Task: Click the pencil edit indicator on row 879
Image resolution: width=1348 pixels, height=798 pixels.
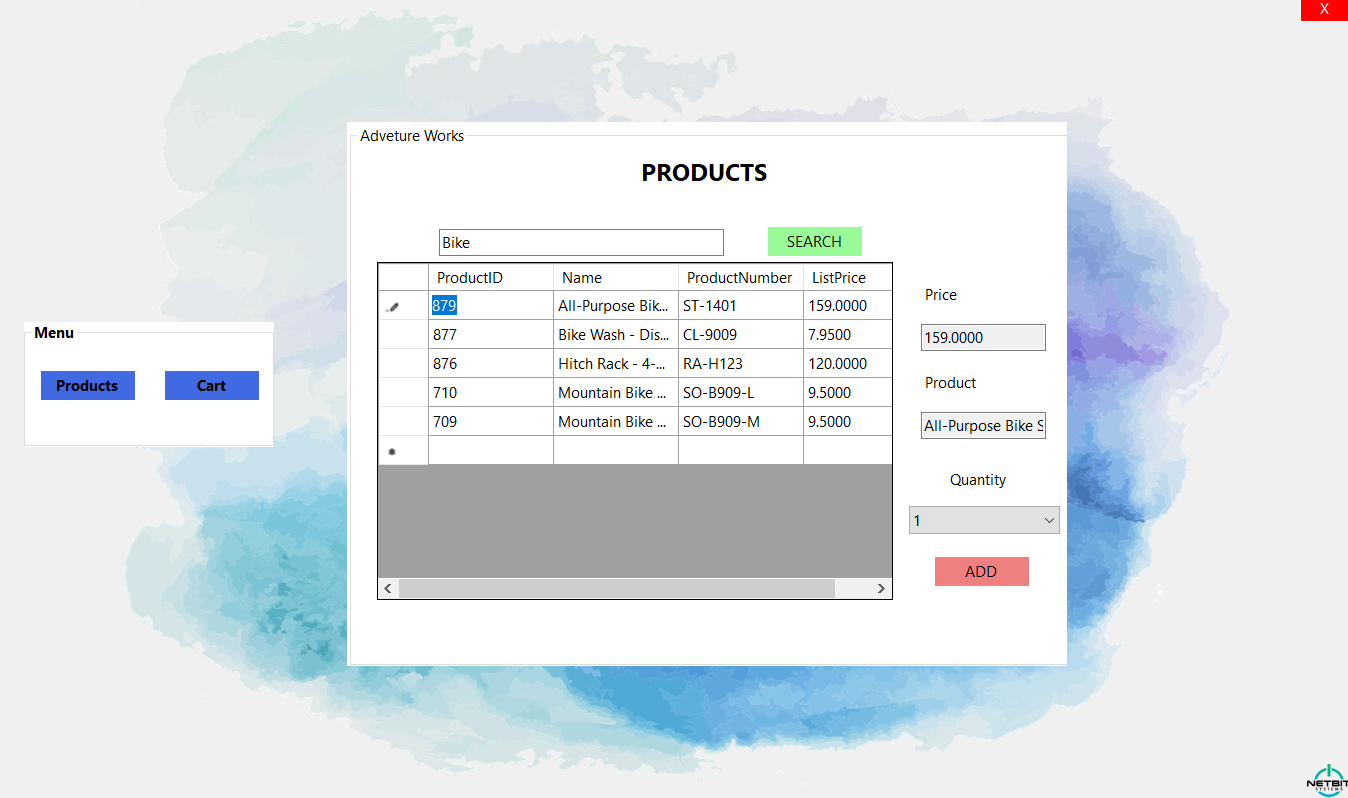Action: point(392,306)
